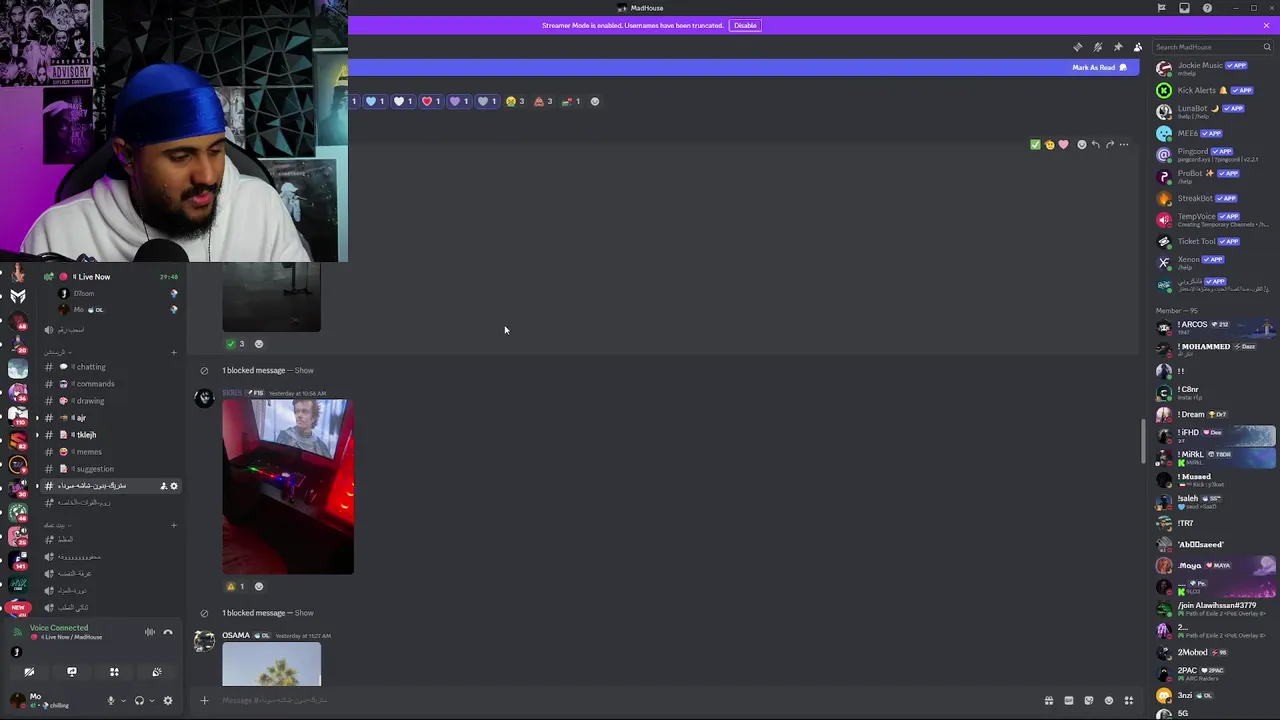Open User Settings gear
The width and height of the screenshot is (1280, 720).
pyautogui.click(x=168, y=701)
